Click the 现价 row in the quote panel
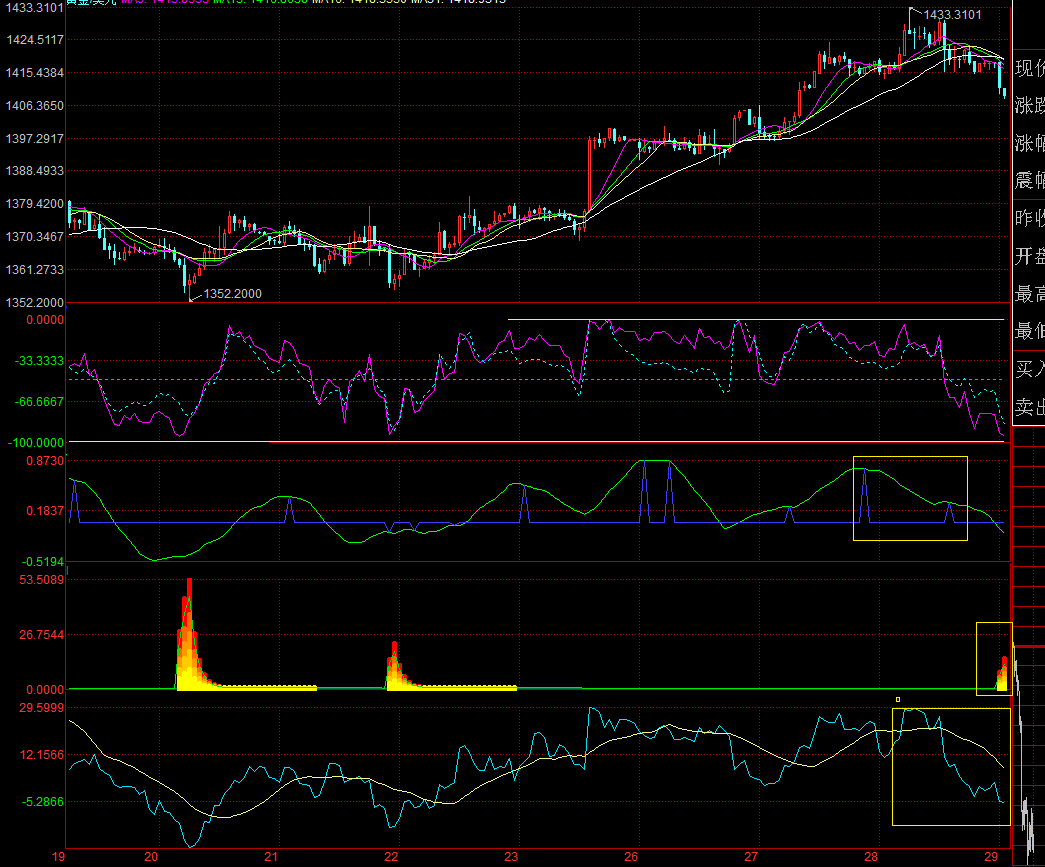Viewport: 1045px width, 867px height. [x=1029, y=68]
